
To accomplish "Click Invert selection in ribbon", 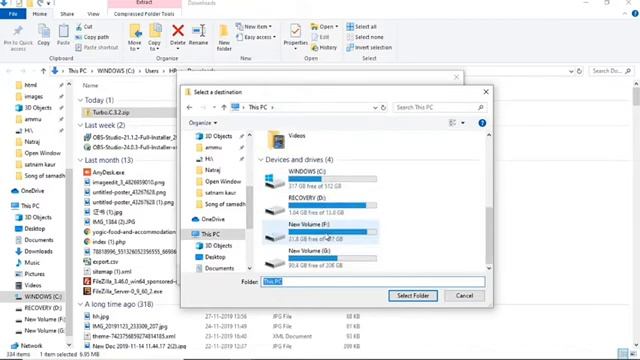I will (x=369, y=47).
